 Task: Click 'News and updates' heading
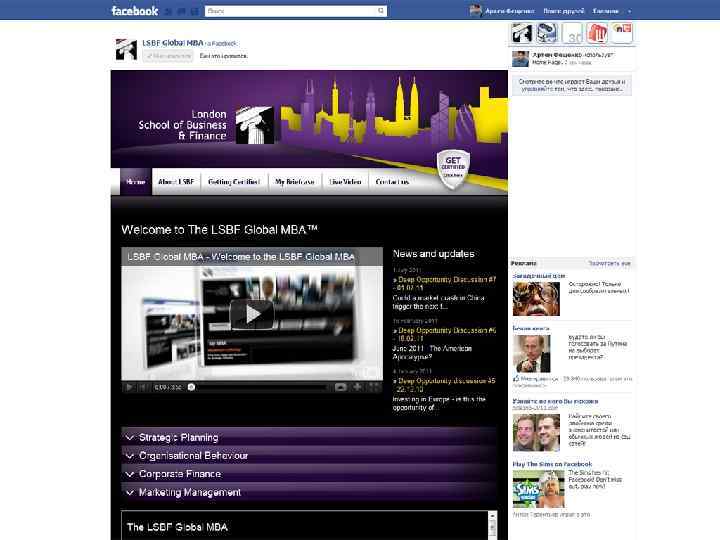click(x=433, y=253)
